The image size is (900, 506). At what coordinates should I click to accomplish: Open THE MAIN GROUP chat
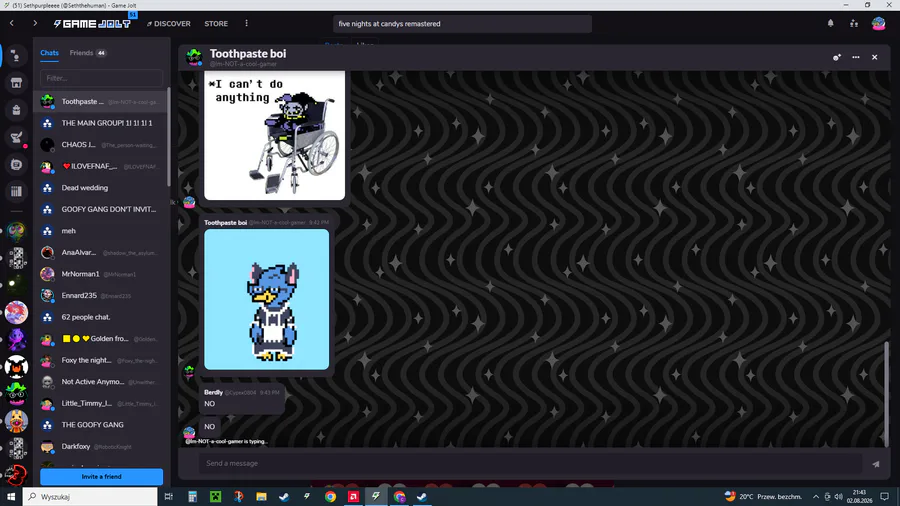pyautogui.click(x=100, y=123)
